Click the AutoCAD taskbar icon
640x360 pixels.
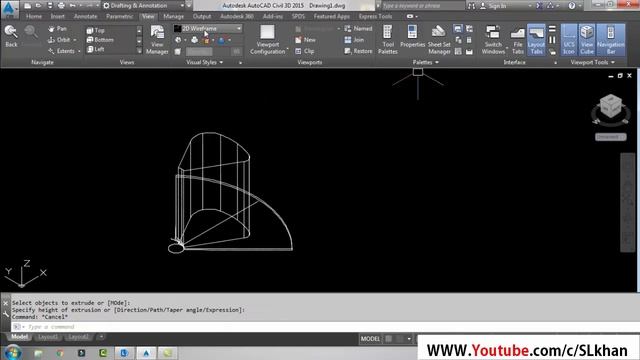point(146,353)
